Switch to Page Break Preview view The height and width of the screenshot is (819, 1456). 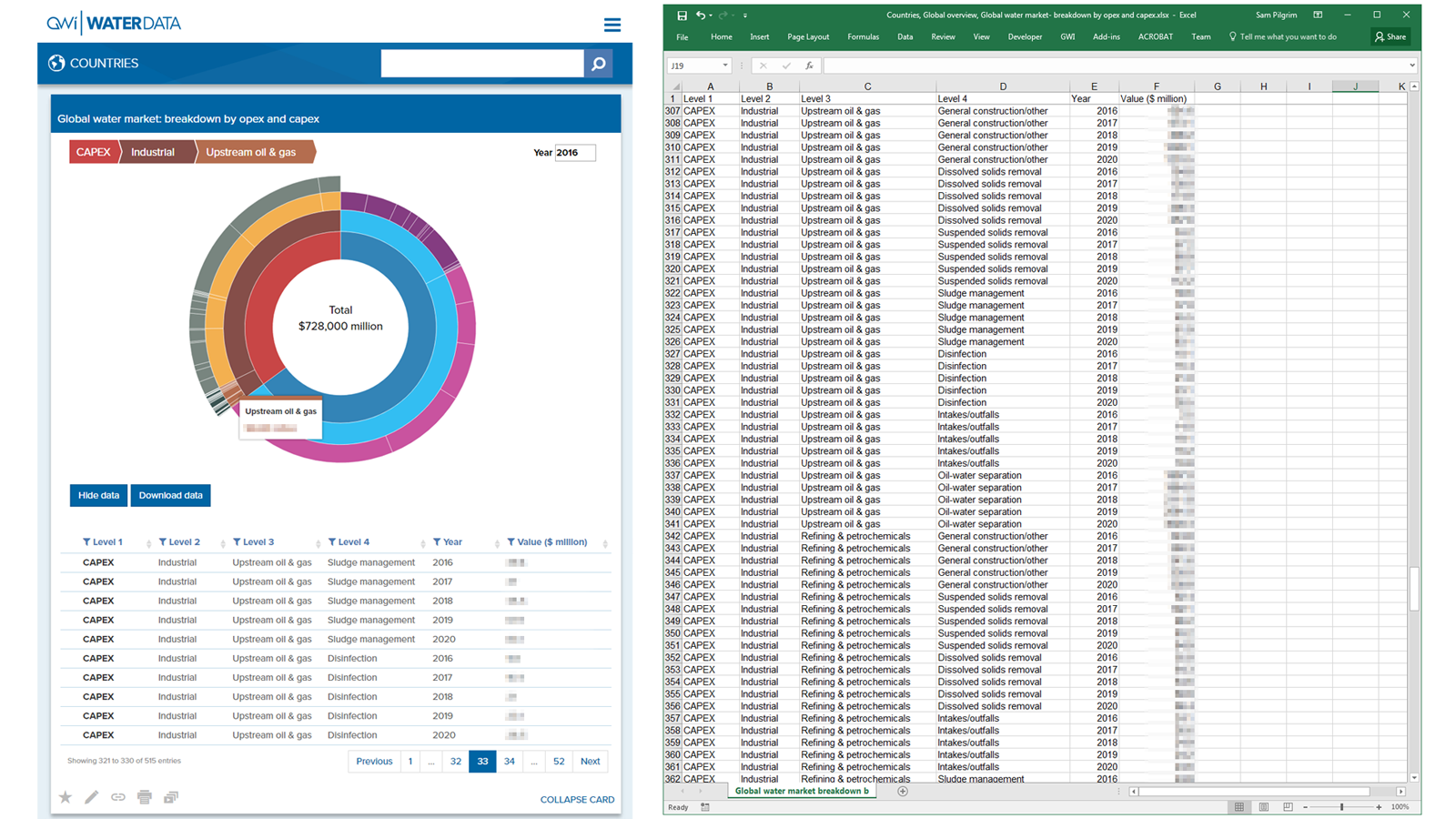click(x=1288, y=807)
